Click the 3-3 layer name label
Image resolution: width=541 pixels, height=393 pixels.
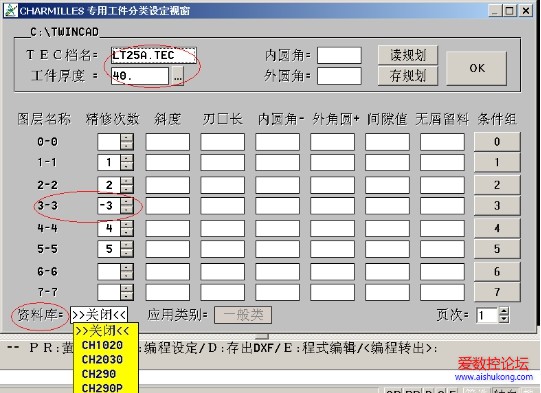(x=47, y=206)
